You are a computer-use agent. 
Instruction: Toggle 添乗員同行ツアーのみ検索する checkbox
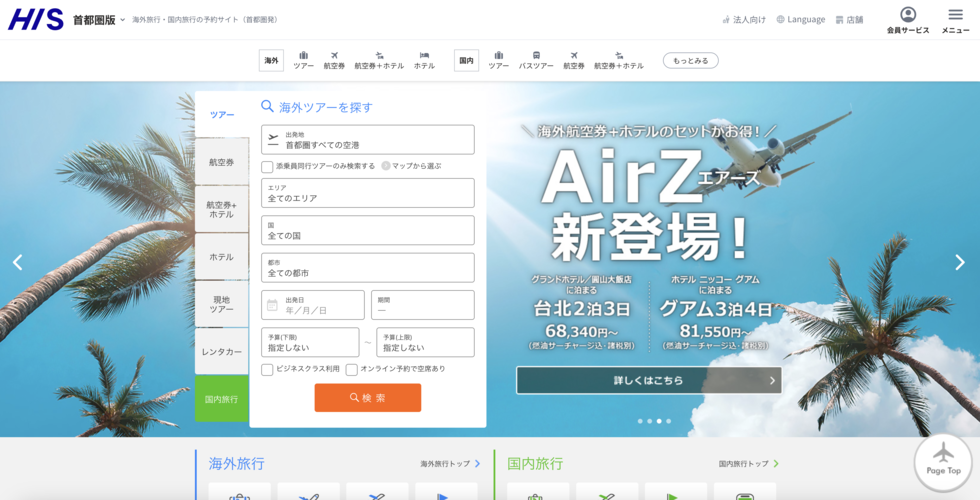(x=267, y=167)
